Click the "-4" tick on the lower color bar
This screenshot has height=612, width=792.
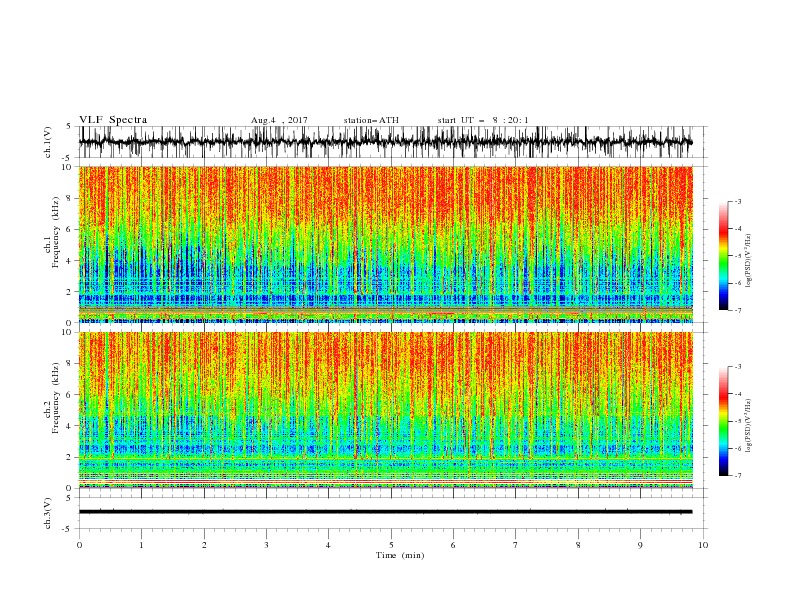738,394
